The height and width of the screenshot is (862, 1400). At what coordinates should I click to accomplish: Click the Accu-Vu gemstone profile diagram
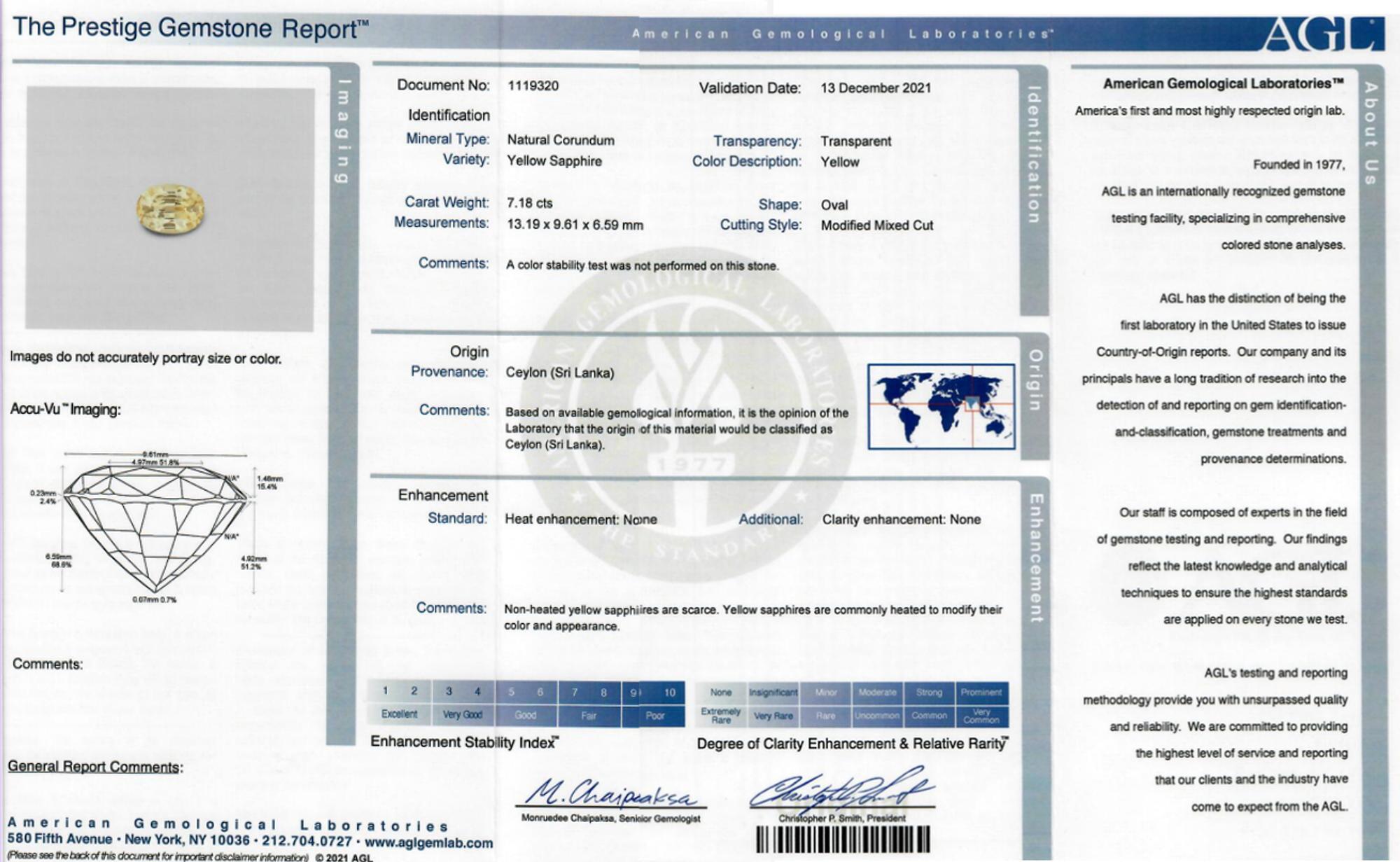157,526
